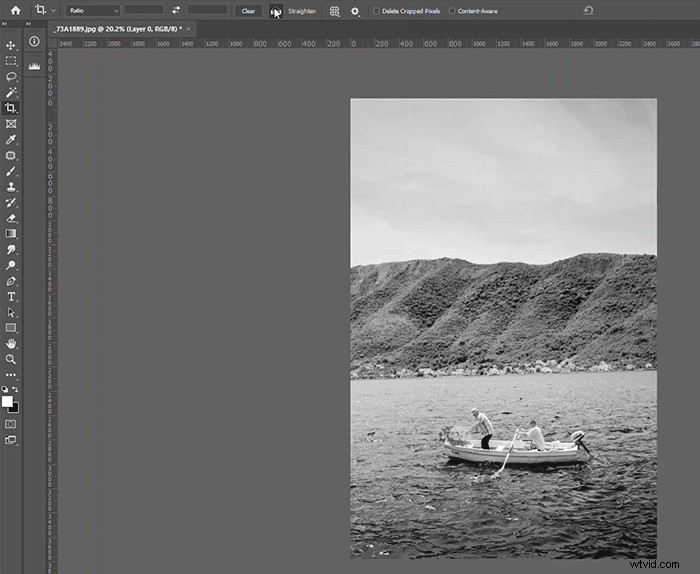This screenshot has height=574, width=700.
Task: Click the foreground color swatch
Action: 7,402
